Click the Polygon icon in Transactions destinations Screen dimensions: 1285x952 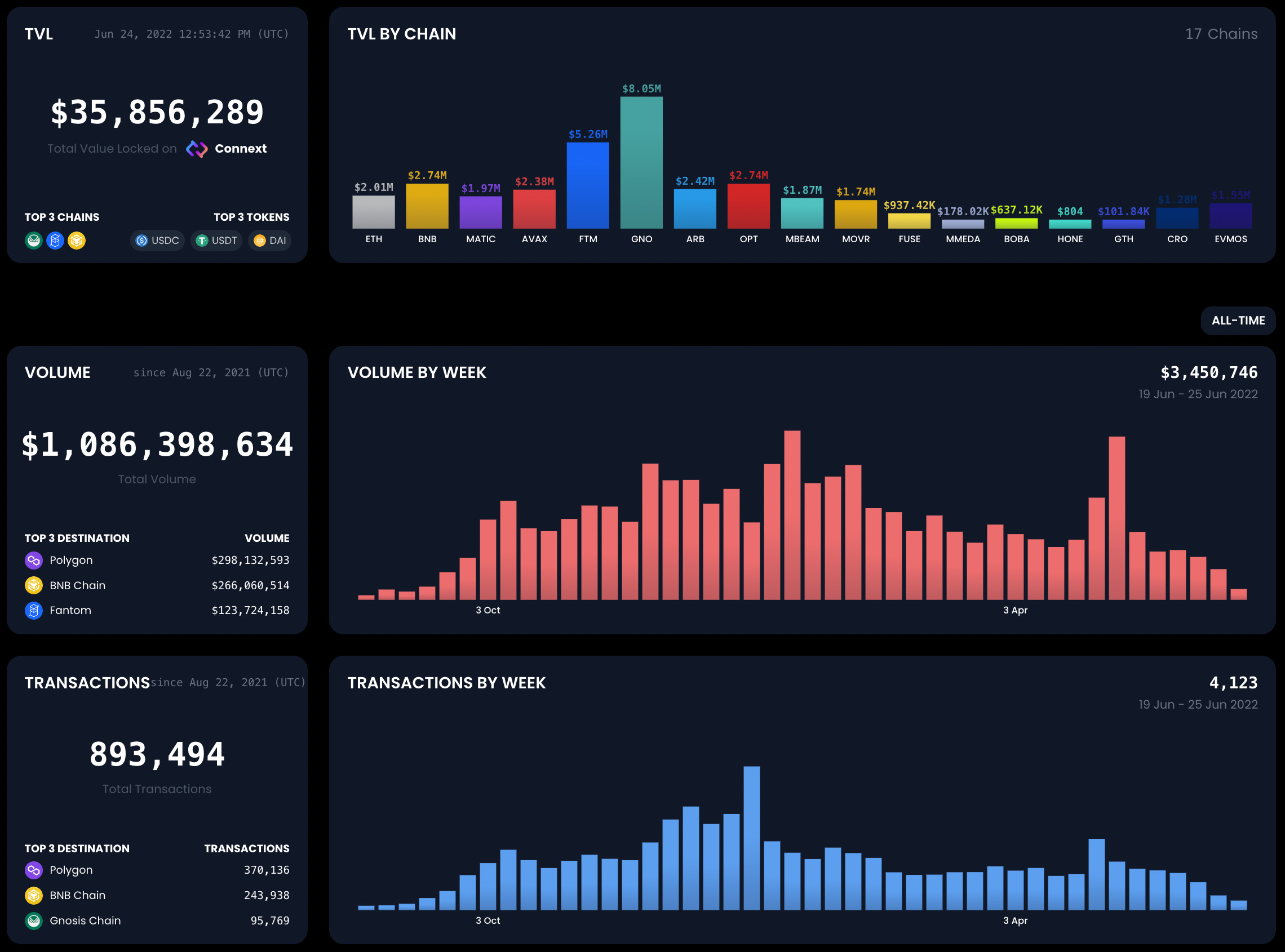(33, 870)
